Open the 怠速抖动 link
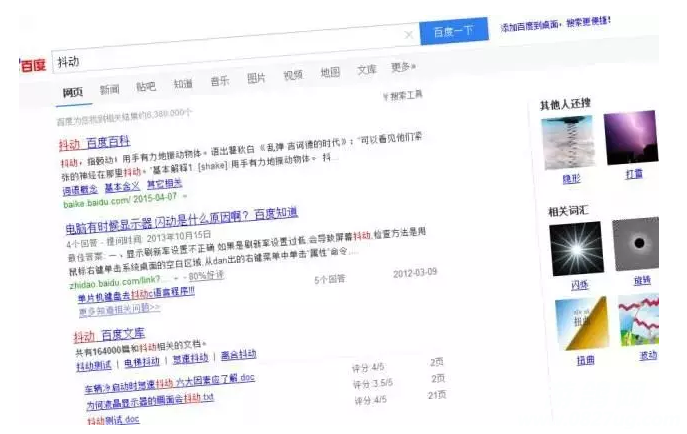 pos(190,358)
